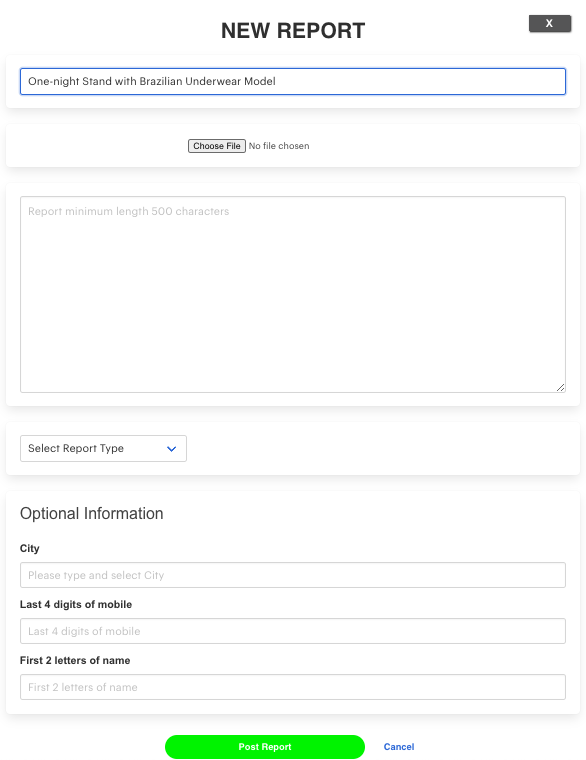Click the City field label
The image size is (586, 760).
[x=30, y=548]
